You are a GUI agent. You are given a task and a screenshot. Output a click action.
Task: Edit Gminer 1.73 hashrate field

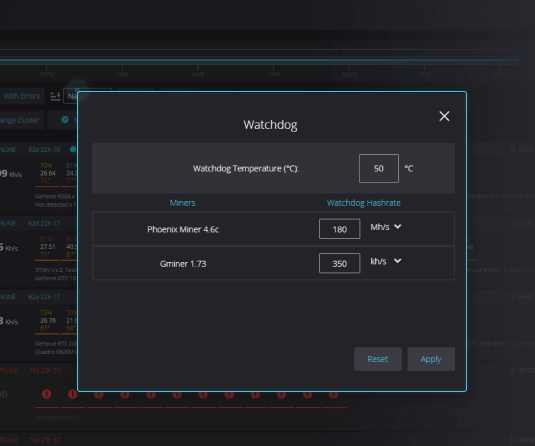(339, 263)
